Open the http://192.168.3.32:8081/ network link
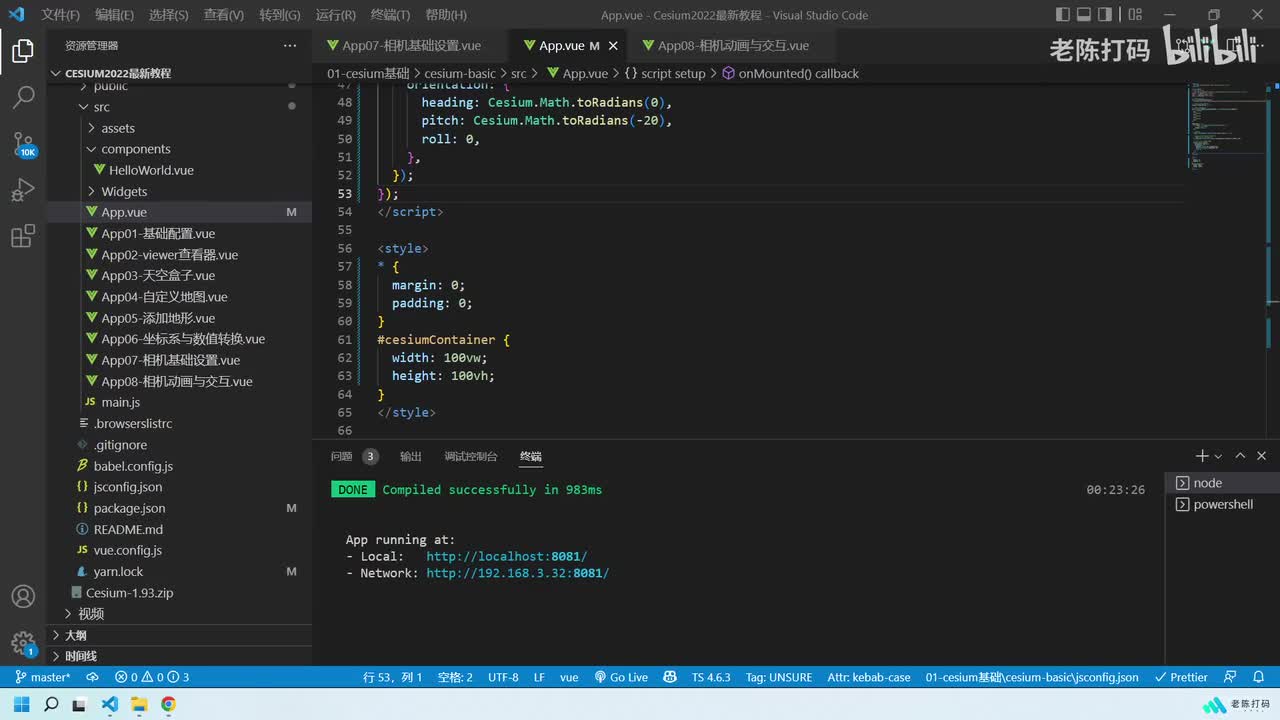1280x720 pixels. pos(517,573)
